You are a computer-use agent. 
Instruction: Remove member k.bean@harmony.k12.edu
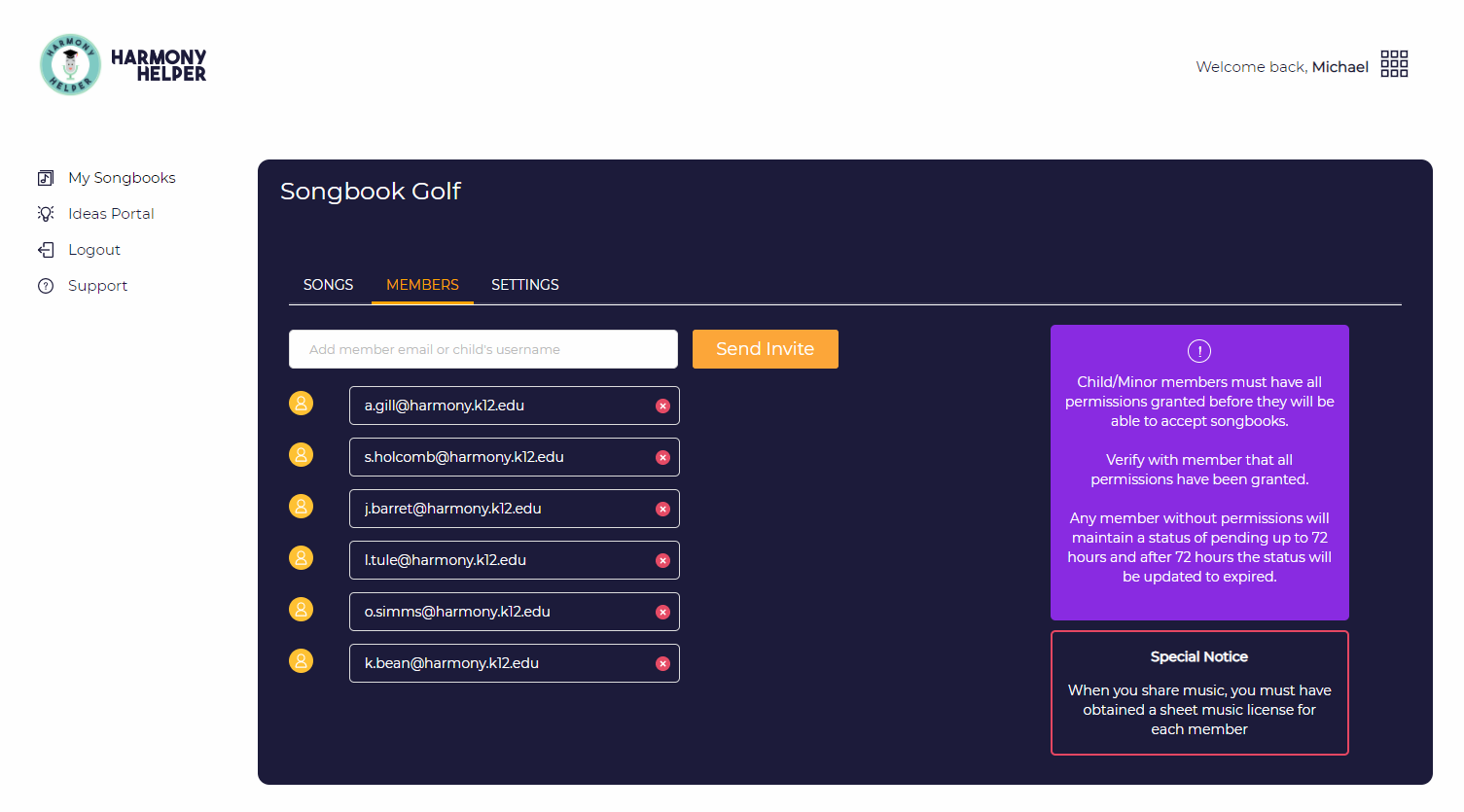click(662, 663)
